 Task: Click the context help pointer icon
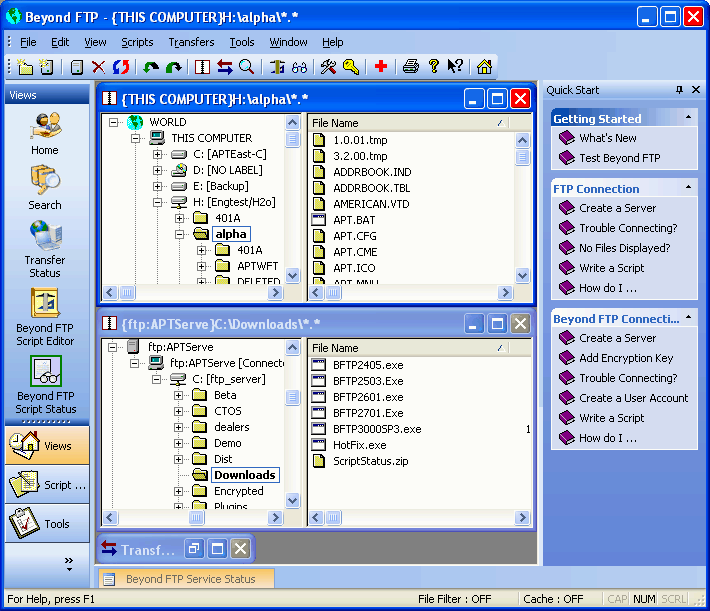(455, 67)
